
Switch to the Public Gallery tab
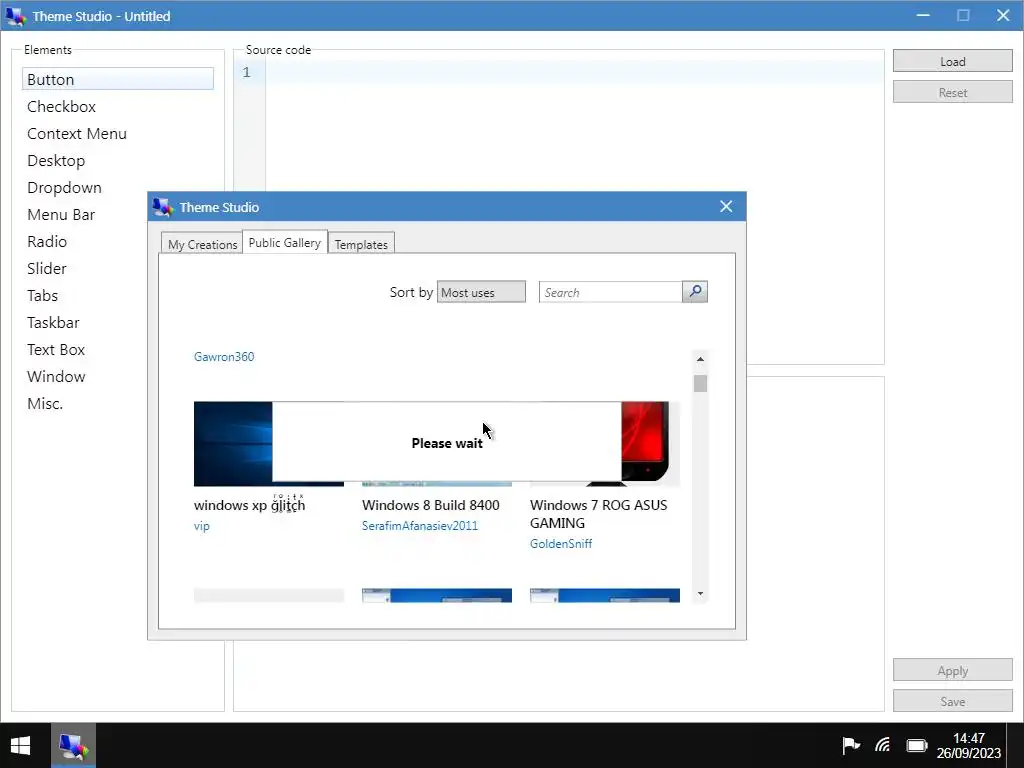pyautogui.click(x=285, y=242)
